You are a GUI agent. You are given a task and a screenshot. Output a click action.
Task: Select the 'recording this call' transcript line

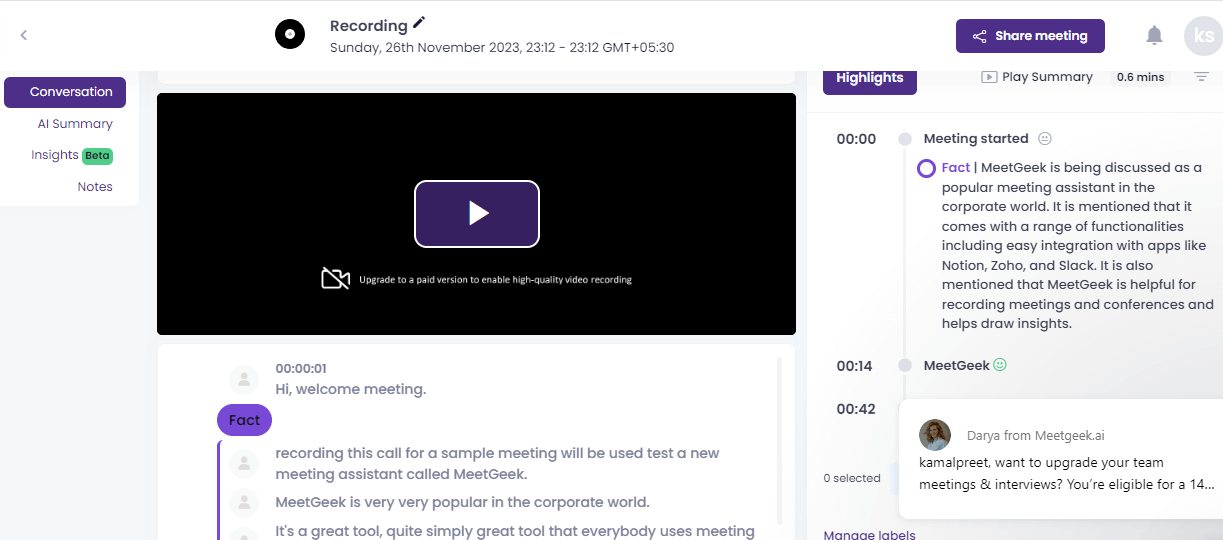click(497, 464)
